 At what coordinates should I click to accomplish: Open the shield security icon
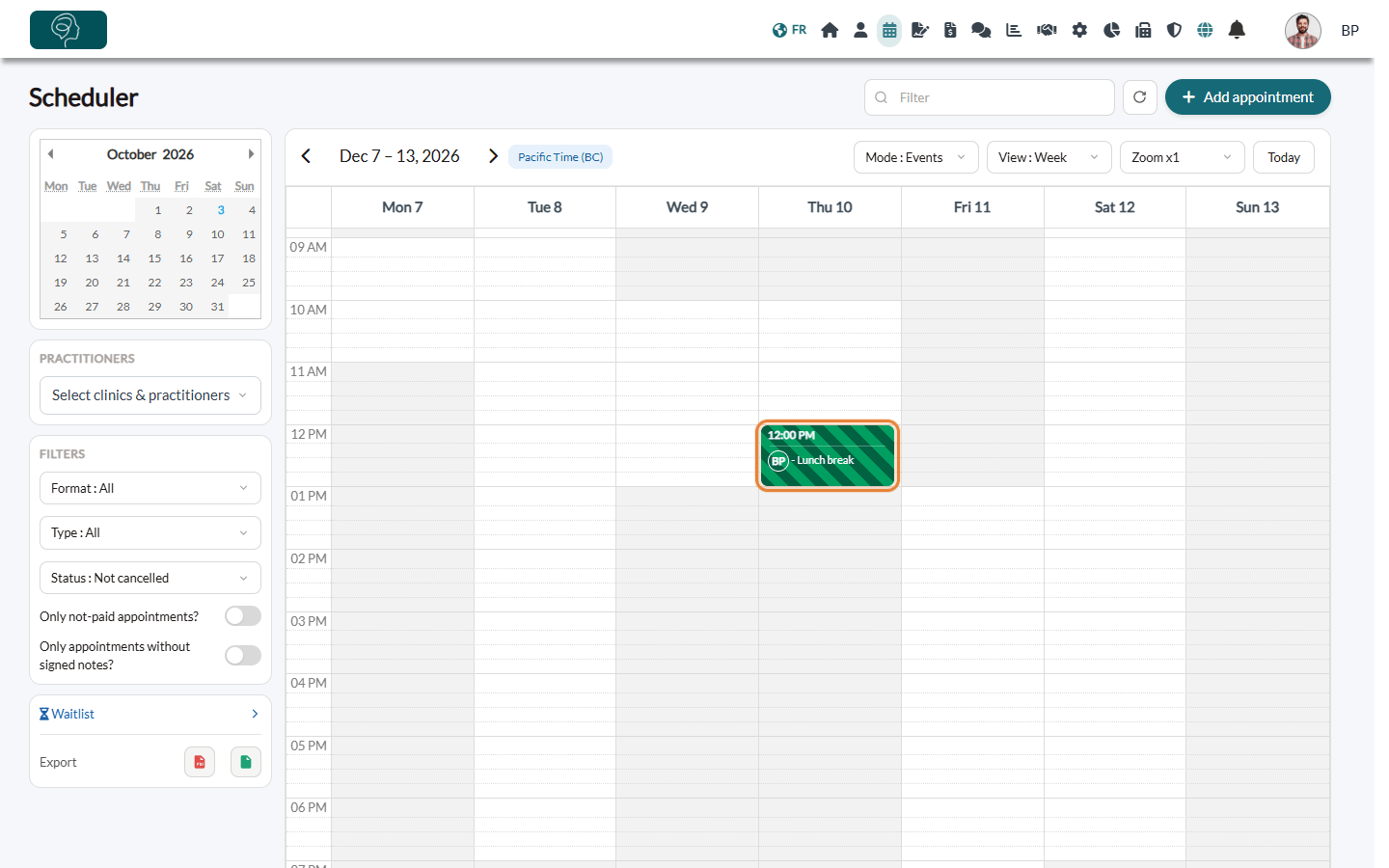(x=1174, y=30)
